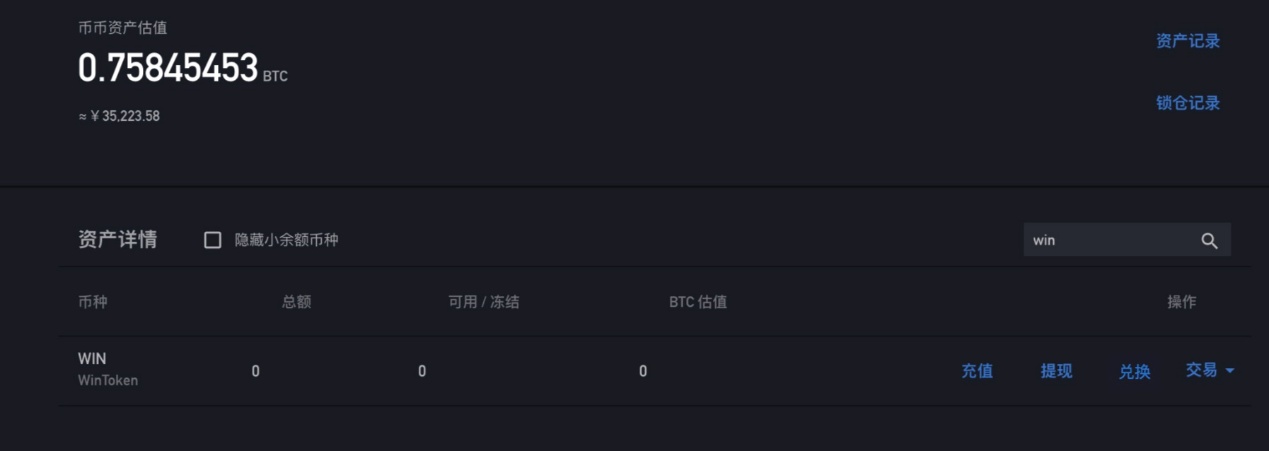Click the 币种 column header
1269x451 pixels.
coord(92,302)
